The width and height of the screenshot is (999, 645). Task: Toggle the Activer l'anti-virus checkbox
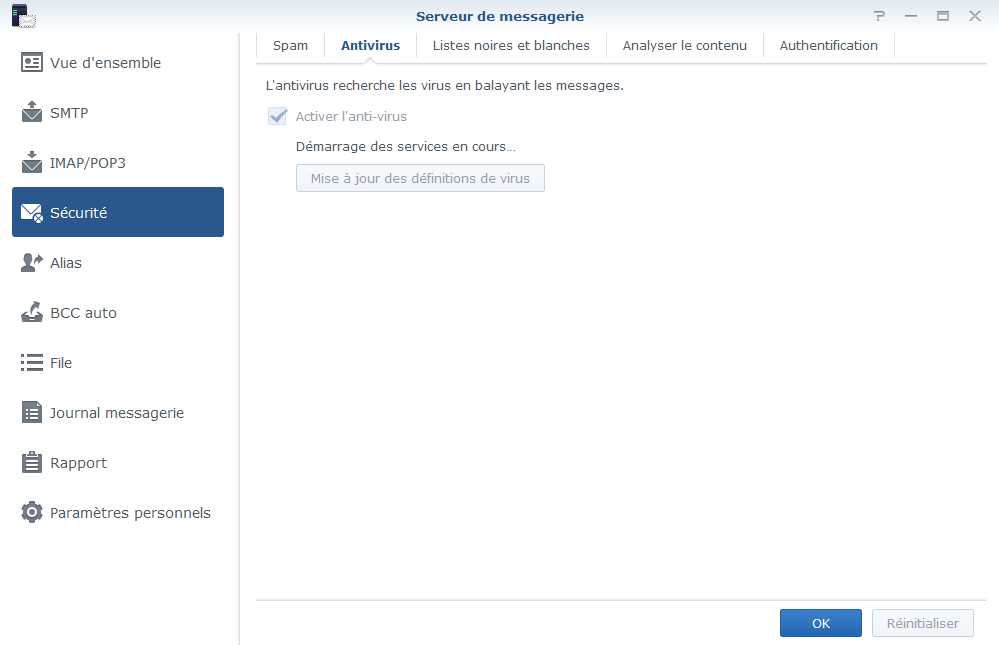pyautogui.click(x=278, y=116)
